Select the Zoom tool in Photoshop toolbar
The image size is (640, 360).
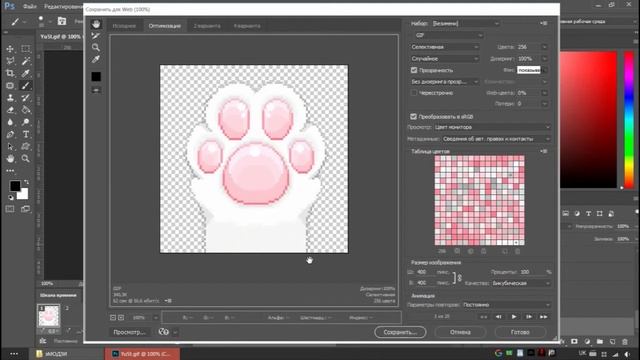point(25,158)
